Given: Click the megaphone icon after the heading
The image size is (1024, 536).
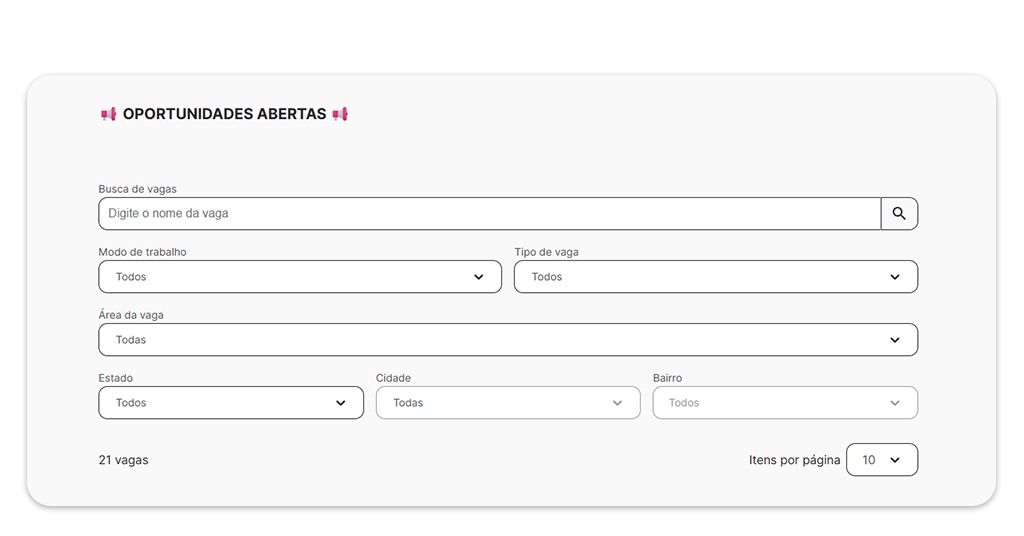Looking at the screenshot, I should click(340, 115).
